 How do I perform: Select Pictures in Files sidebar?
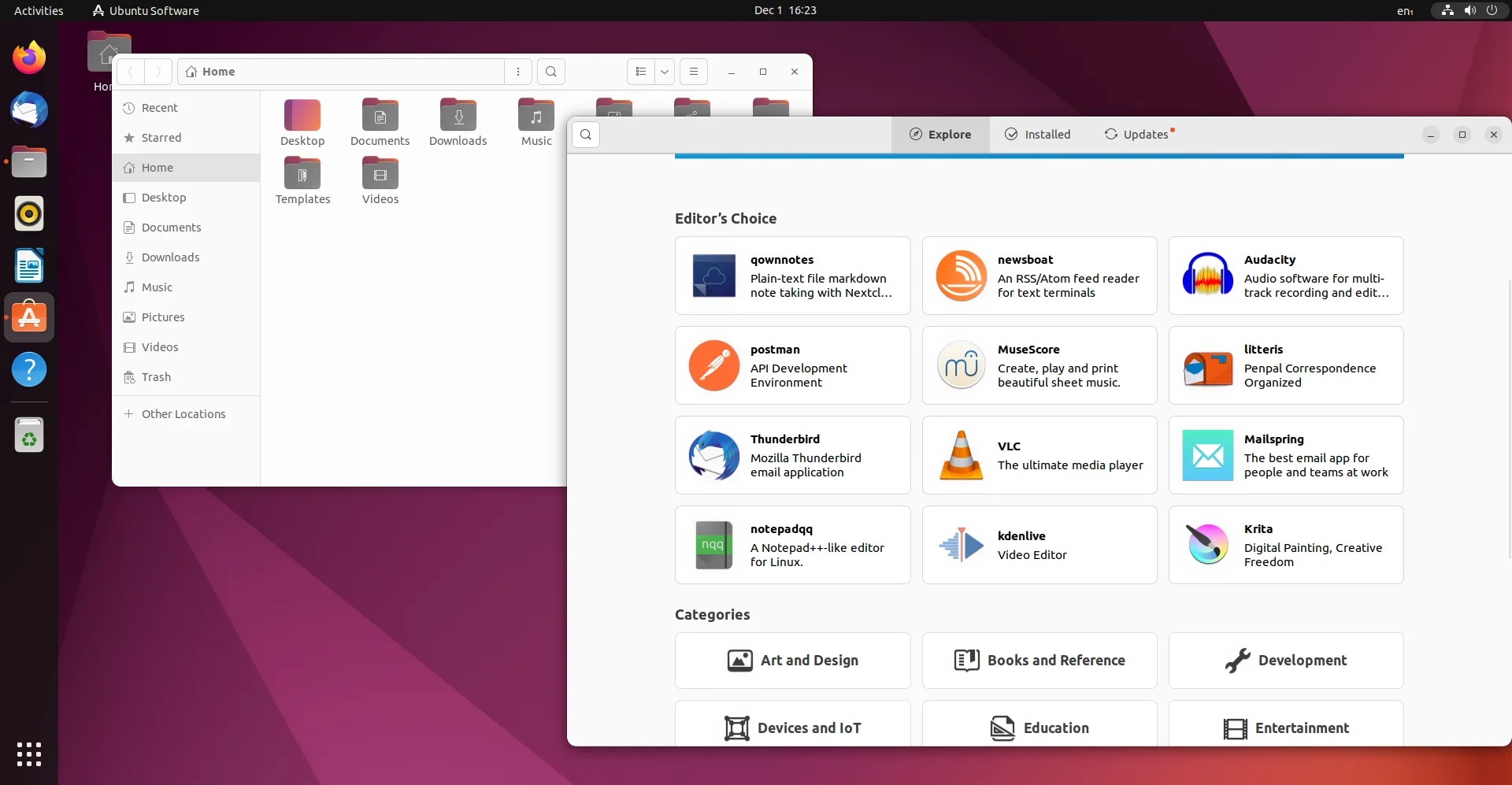pyautogui.click(x=187, y=317)
